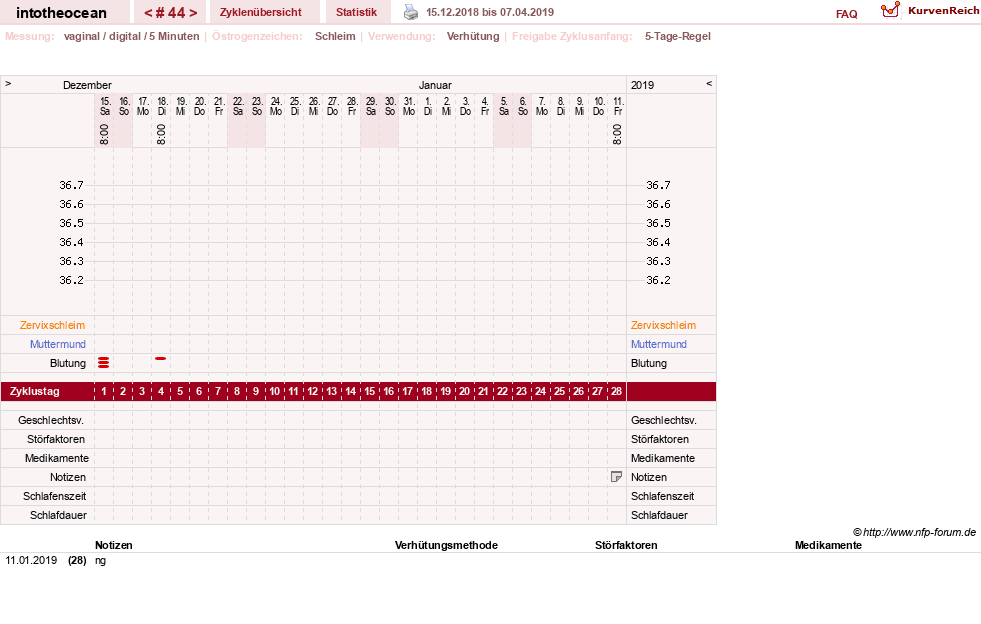Click the date header 24. Mo
The height and width of the screenshot is (624, 981).
tap(276, 106)
